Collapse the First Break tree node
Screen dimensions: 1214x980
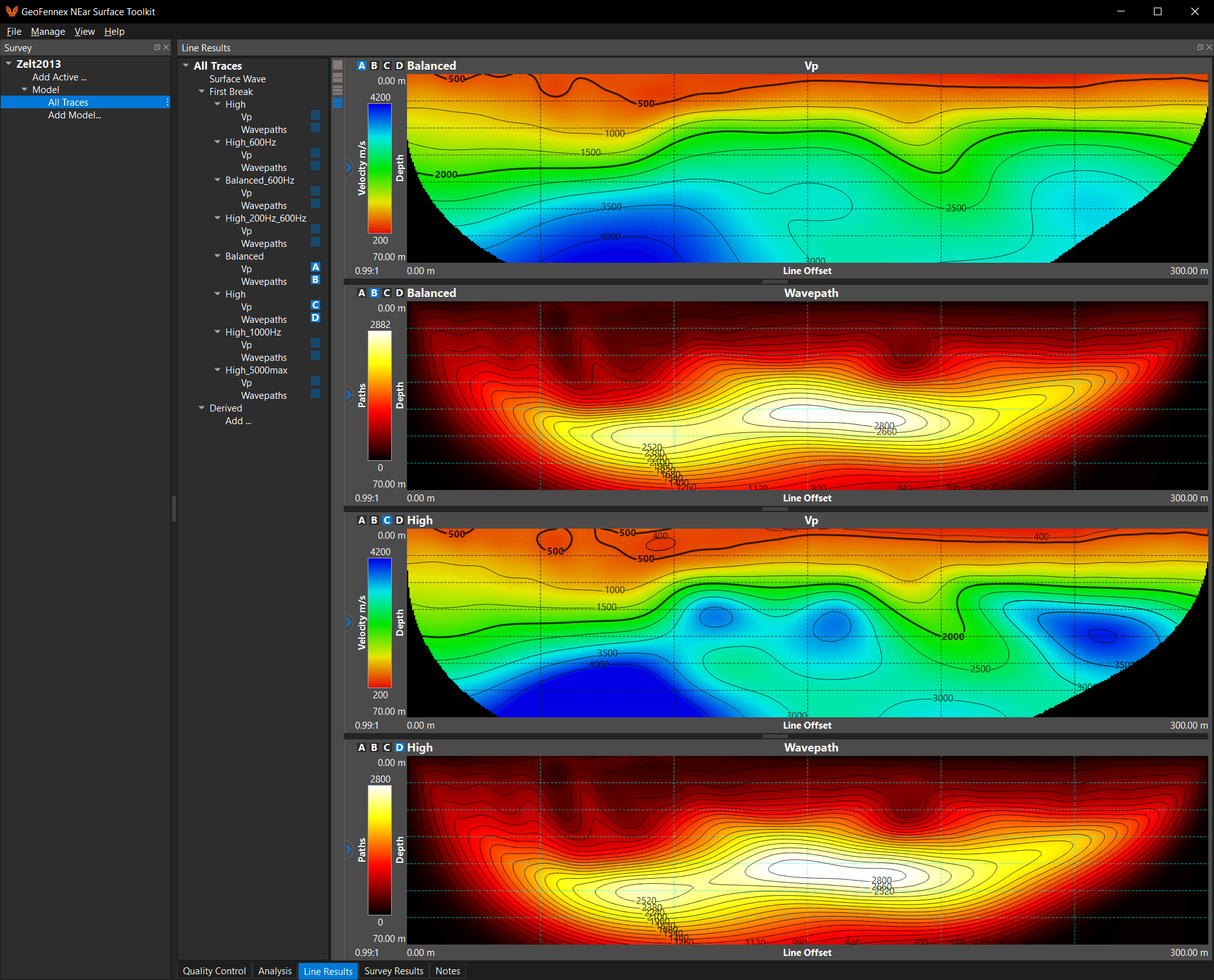point(202,91)
